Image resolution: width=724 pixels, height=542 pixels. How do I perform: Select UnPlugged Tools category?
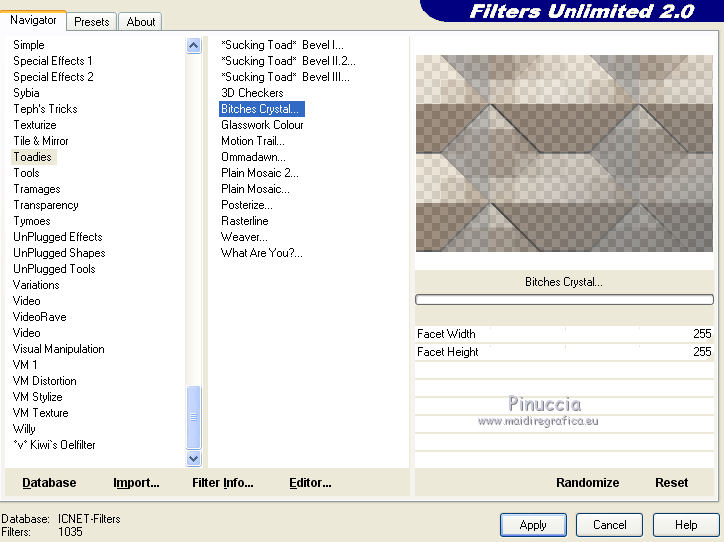point(54,269)
